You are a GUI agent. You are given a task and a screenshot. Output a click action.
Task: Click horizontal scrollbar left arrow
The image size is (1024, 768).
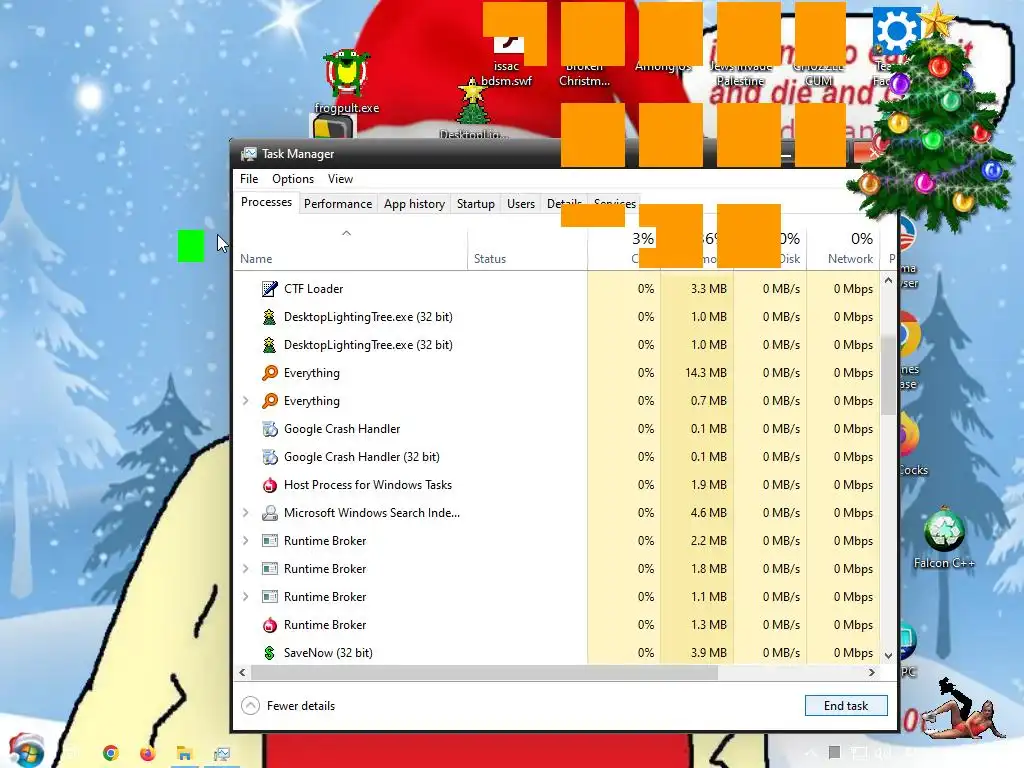(242, 672)
